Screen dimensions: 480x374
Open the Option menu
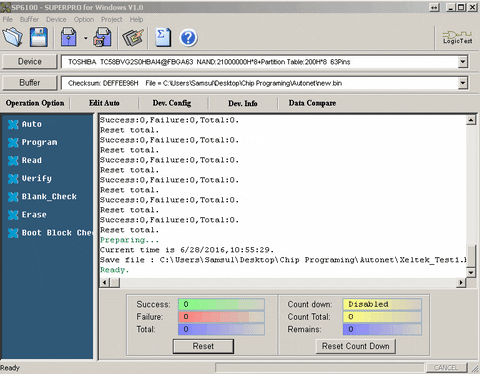pyautogui.click(x=84, y=19)
